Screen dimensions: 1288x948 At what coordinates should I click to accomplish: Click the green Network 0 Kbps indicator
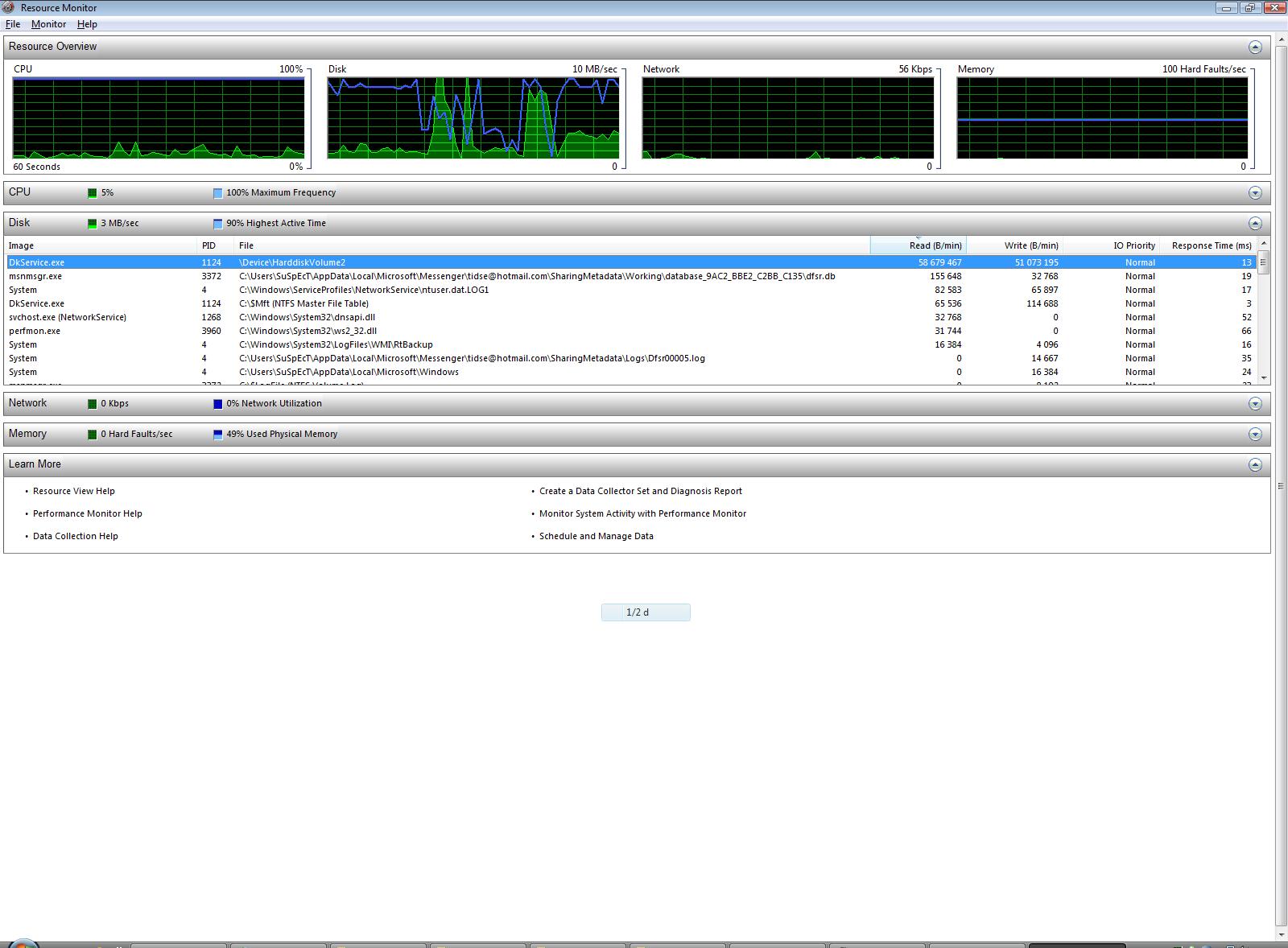pos(92,404)
